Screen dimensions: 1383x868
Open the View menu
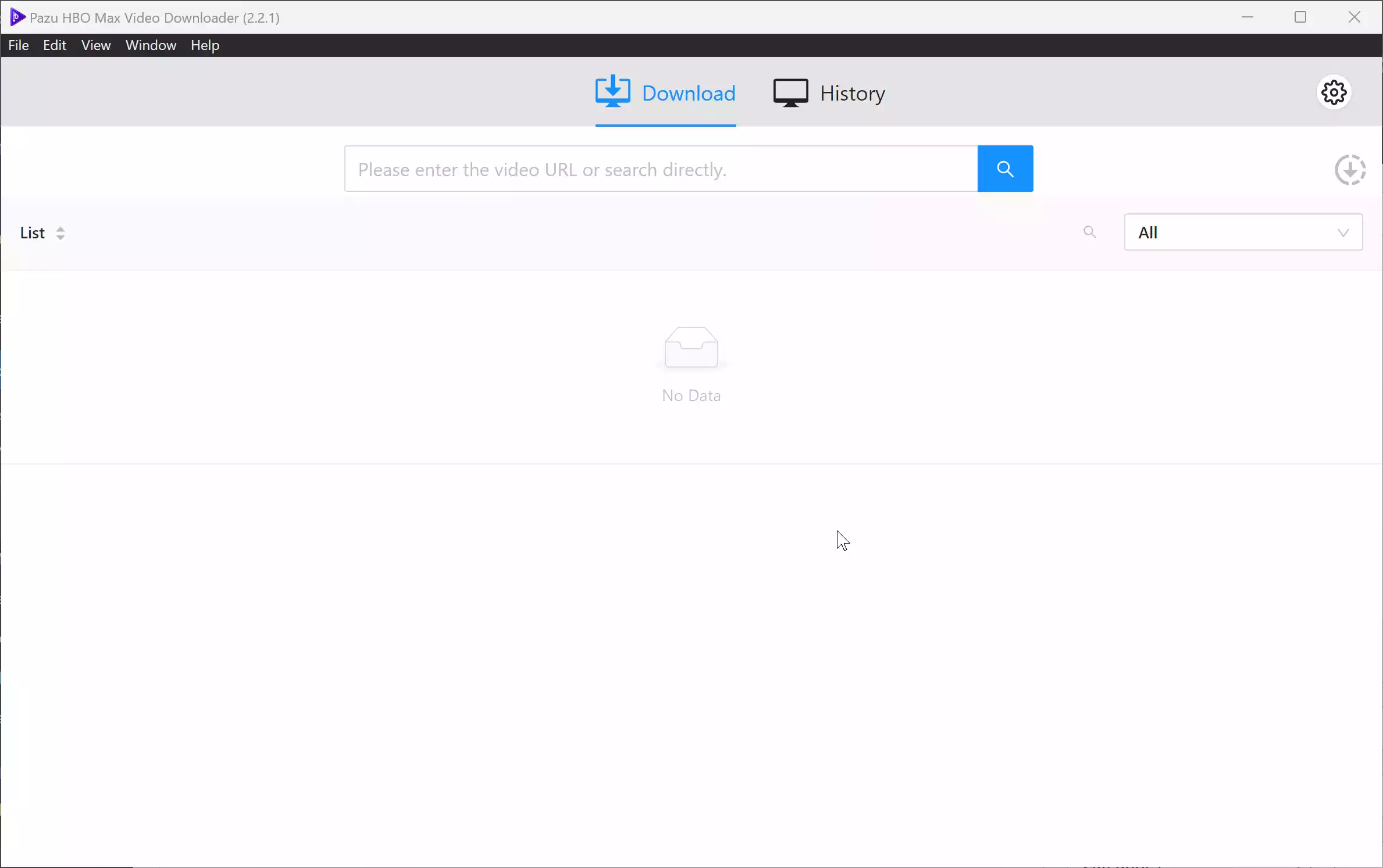(96, 45)
